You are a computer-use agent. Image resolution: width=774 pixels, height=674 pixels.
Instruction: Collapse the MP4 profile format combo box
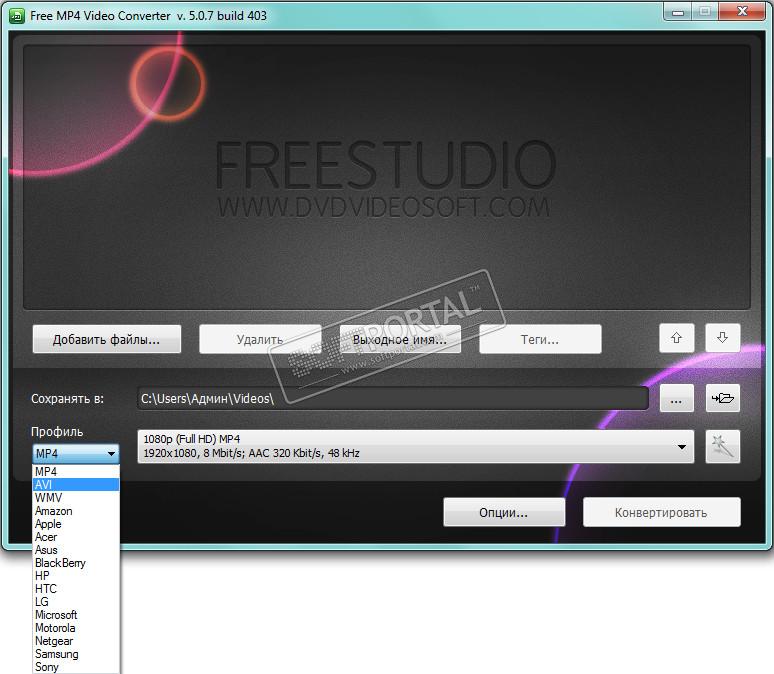(x=76, y=453)
